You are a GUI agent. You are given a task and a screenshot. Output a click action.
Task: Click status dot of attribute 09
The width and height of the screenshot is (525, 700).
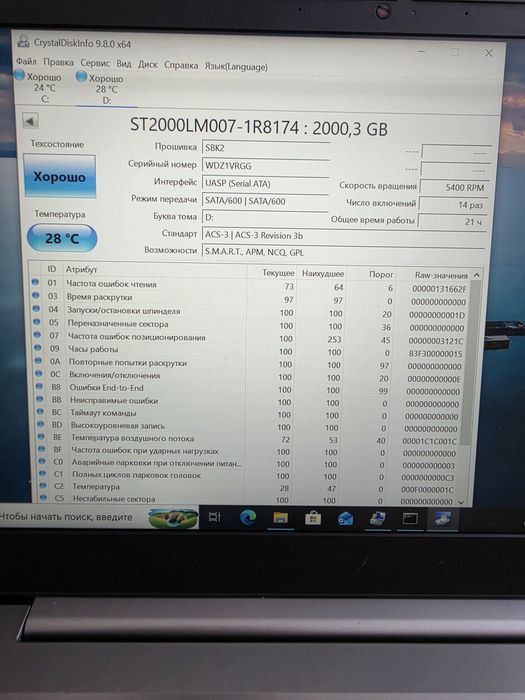pyautogui.click(x=38, y=347)
